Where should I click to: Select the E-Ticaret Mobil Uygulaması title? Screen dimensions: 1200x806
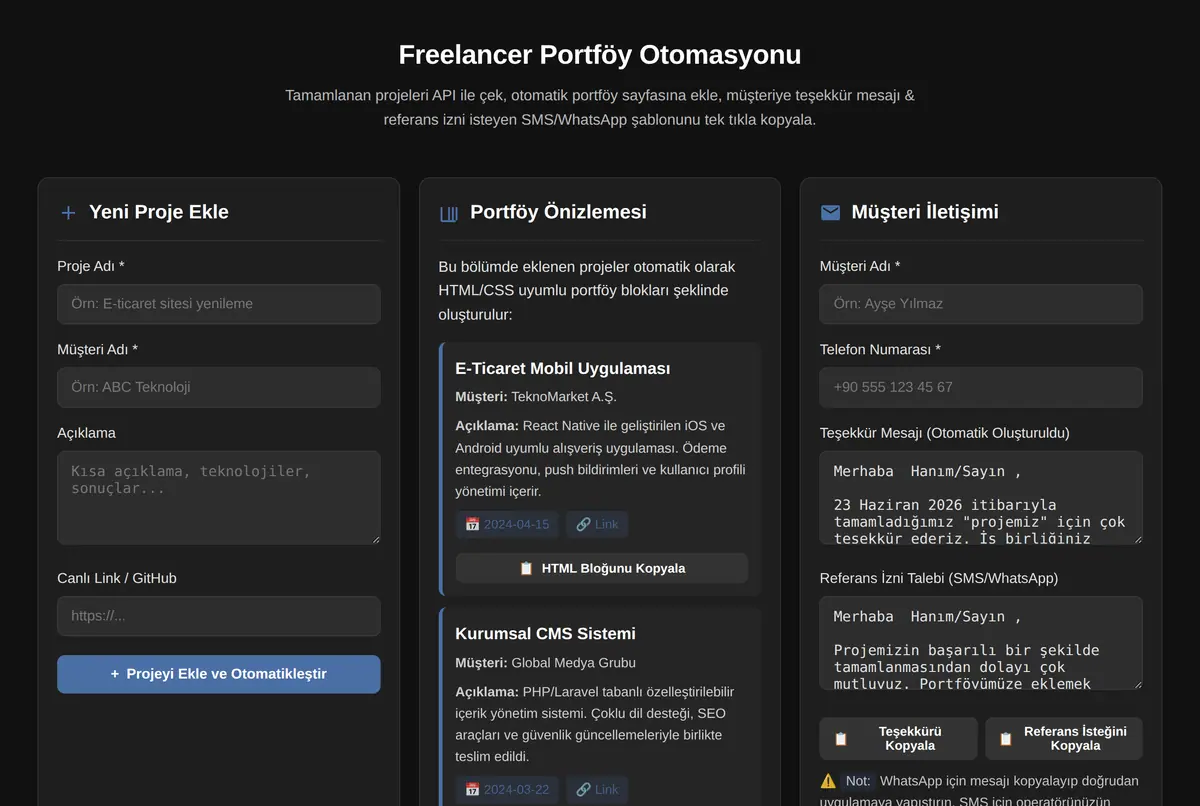click(563, 368)
